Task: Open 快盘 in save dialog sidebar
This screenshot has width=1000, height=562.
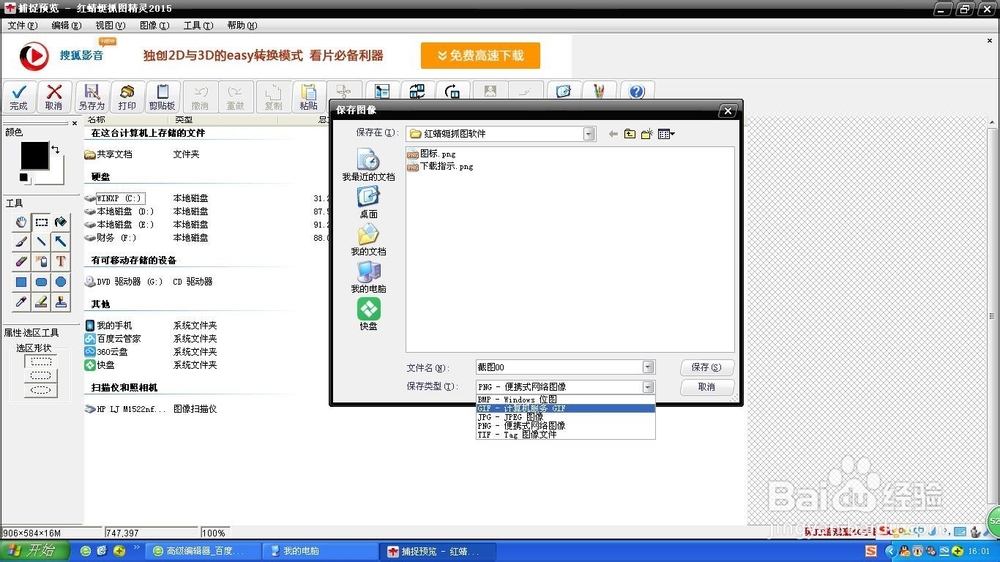Action: [x=369, y=314]
